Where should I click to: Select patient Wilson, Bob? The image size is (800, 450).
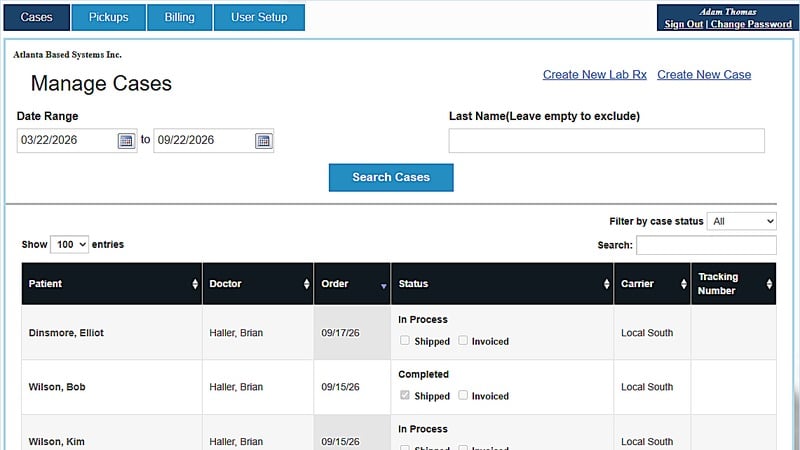click(57, 387)
